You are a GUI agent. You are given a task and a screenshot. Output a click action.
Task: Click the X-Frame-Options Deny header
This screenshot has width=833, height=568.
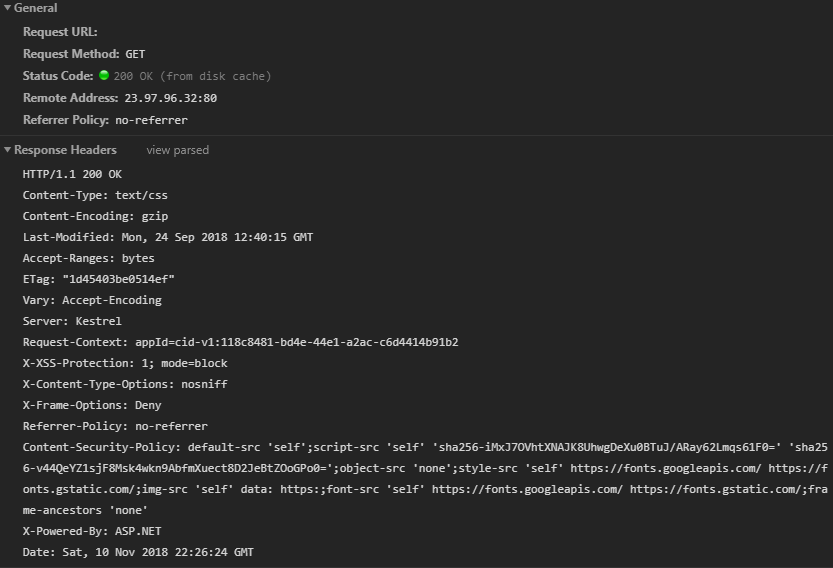tap(92, 405)
